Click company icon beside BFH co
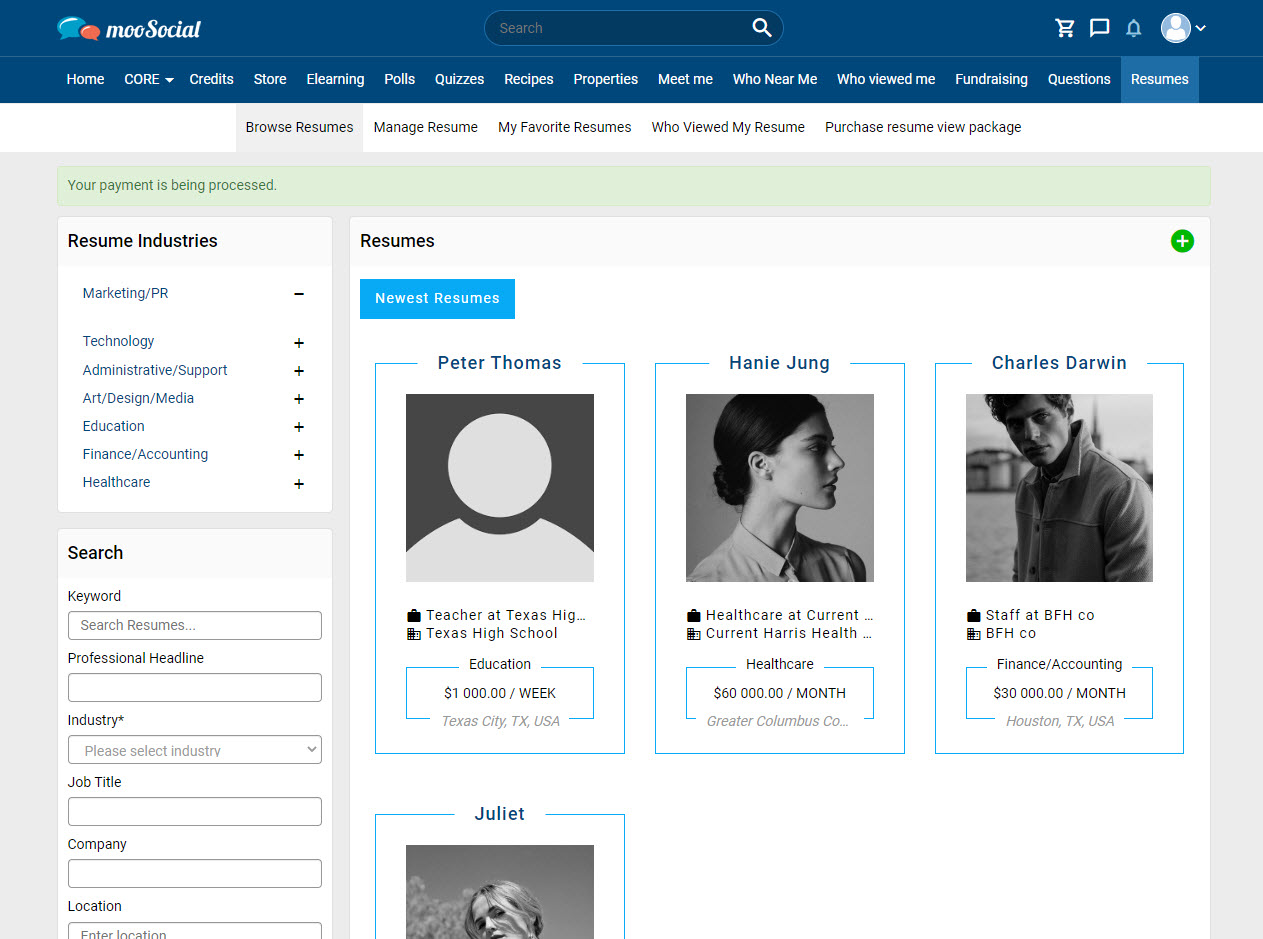Viewport: 1263px width, 939px height. [974, 633]
